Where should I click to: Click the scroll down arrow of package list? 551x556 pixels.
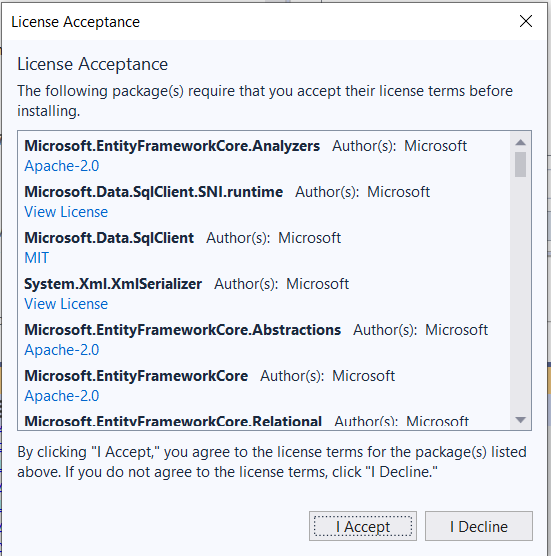click(521, 420)
